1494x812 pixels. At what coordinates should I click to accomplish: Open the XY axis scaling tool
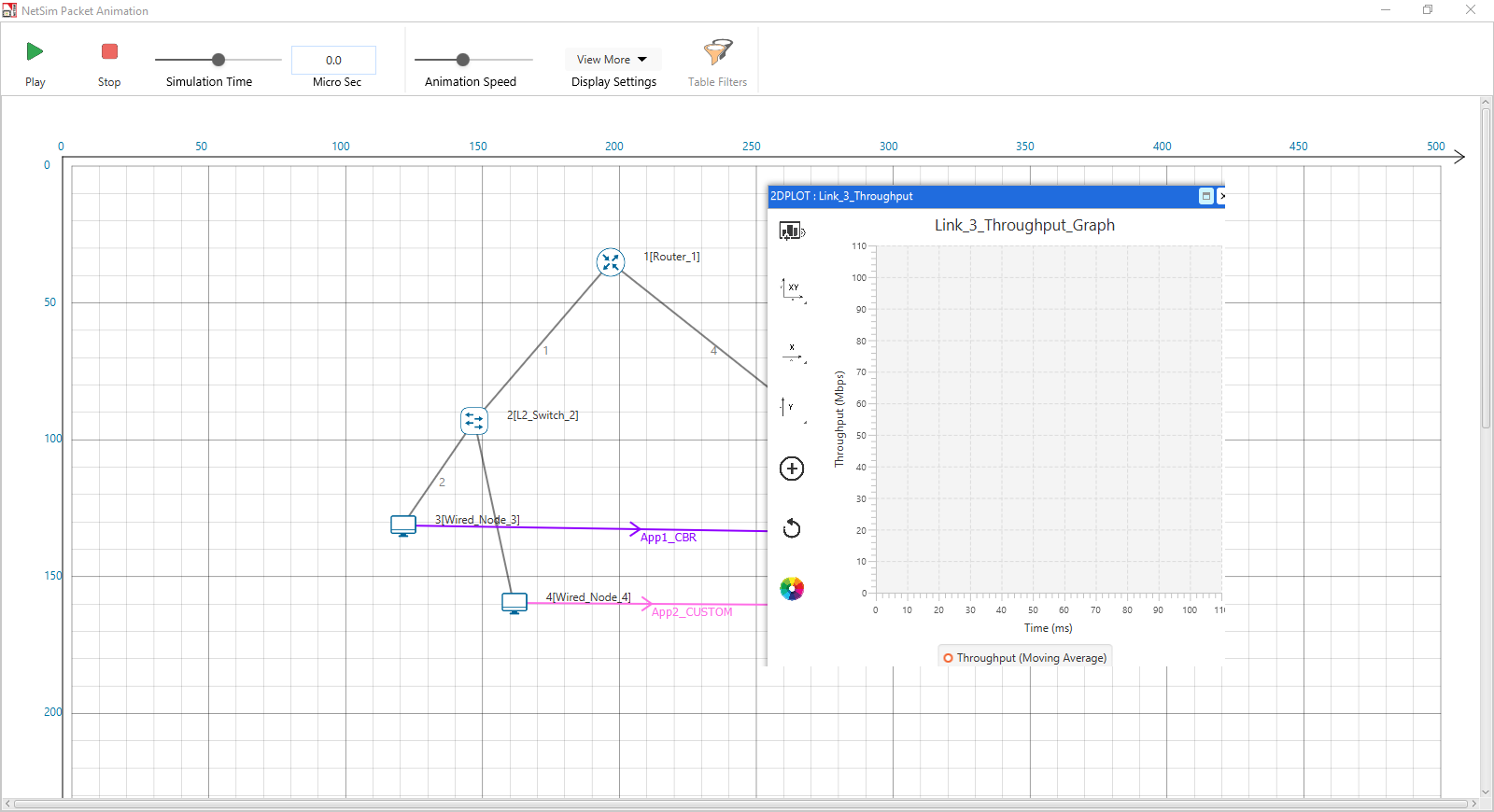[x=793, y=290]
